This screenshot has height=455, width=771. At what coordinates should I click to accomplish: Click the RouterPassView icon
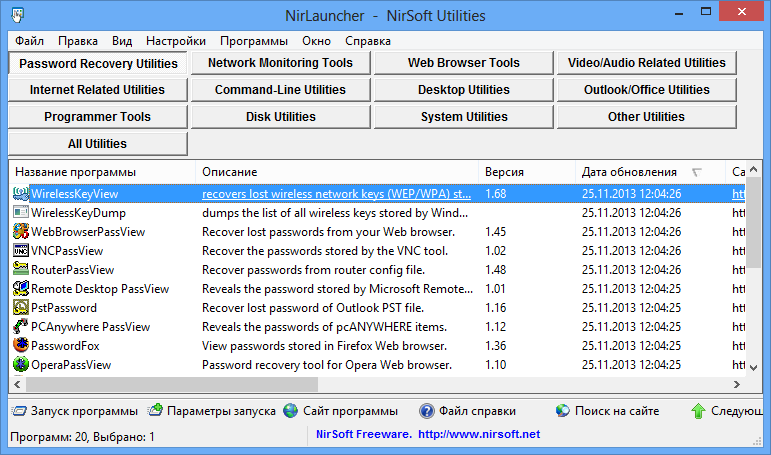21,270
